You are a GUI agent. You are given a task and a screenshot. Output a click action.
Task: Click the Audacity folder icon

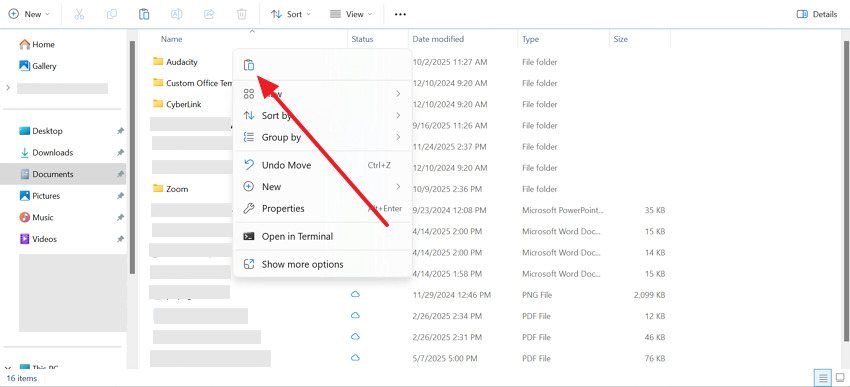pyautogui.click(x=158, y=61)
